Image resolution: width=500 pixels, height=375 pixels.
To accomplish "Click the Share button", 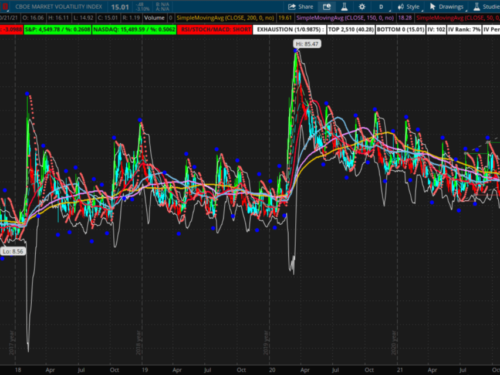I will pos(300,7).
